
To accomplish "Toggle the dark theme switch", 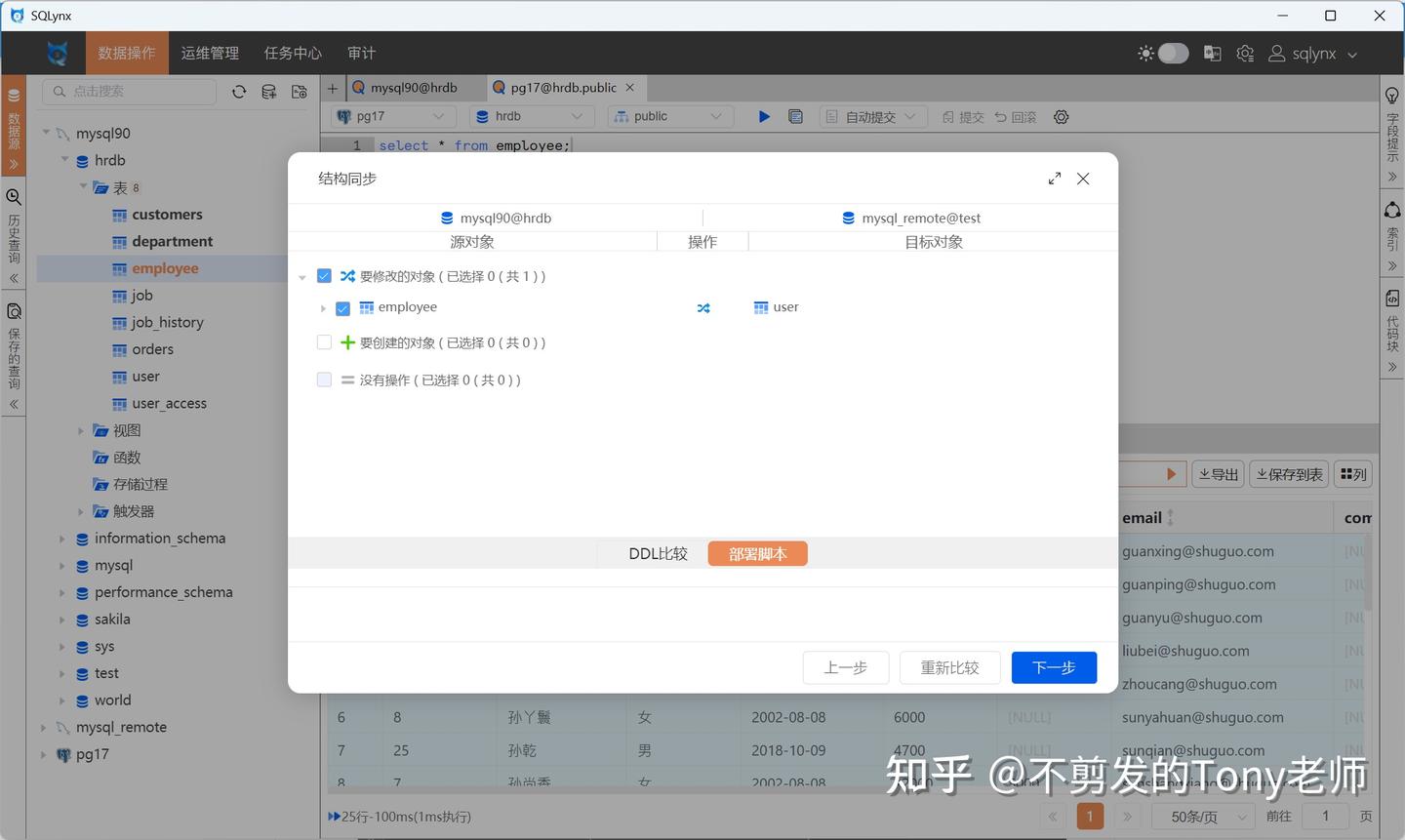I will tap(1172, 54).
